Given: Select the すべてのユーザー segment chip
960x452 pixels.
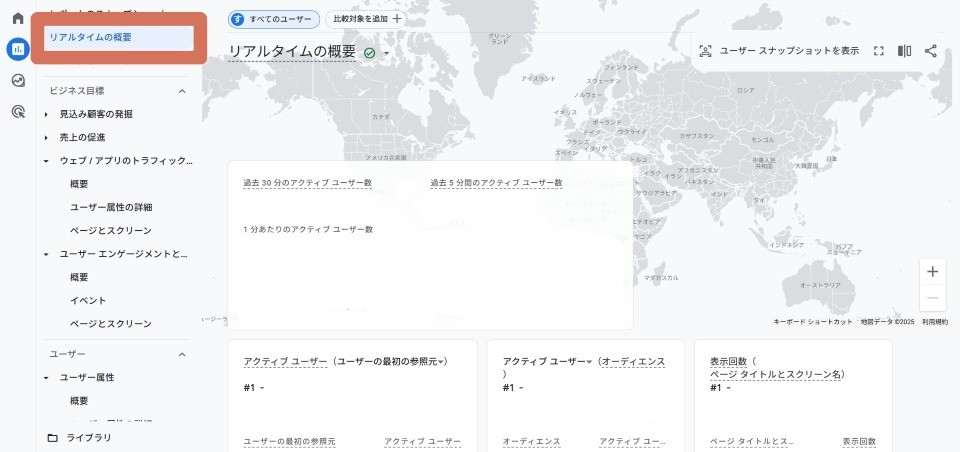Looking at the screenshot, I should (274, 19).
